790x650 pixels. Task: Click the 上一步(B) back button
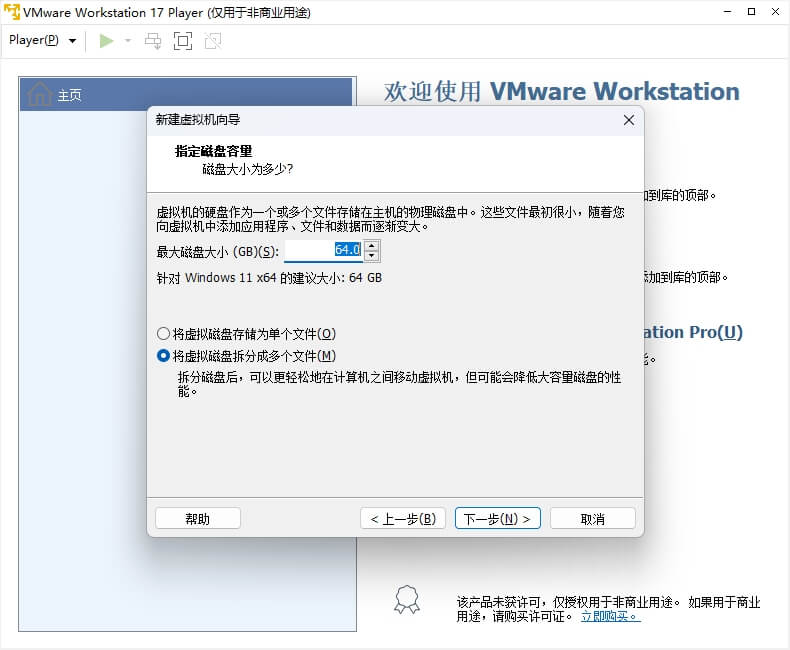401,518
